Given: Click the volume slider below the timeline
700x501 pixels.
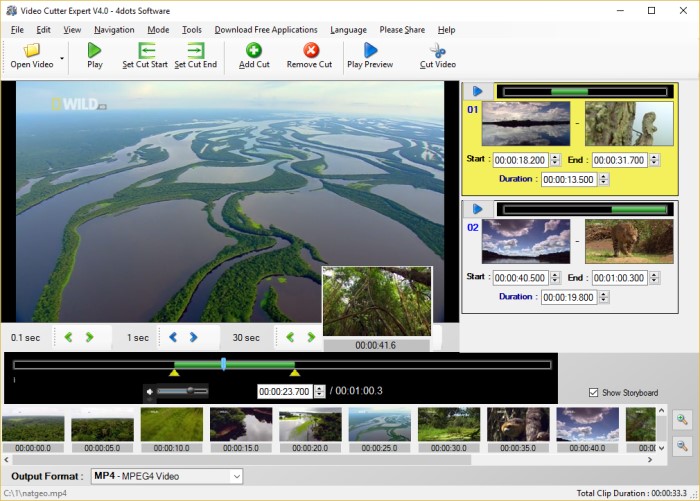Looking at the screenshot, I should click(x=180, y=391).
